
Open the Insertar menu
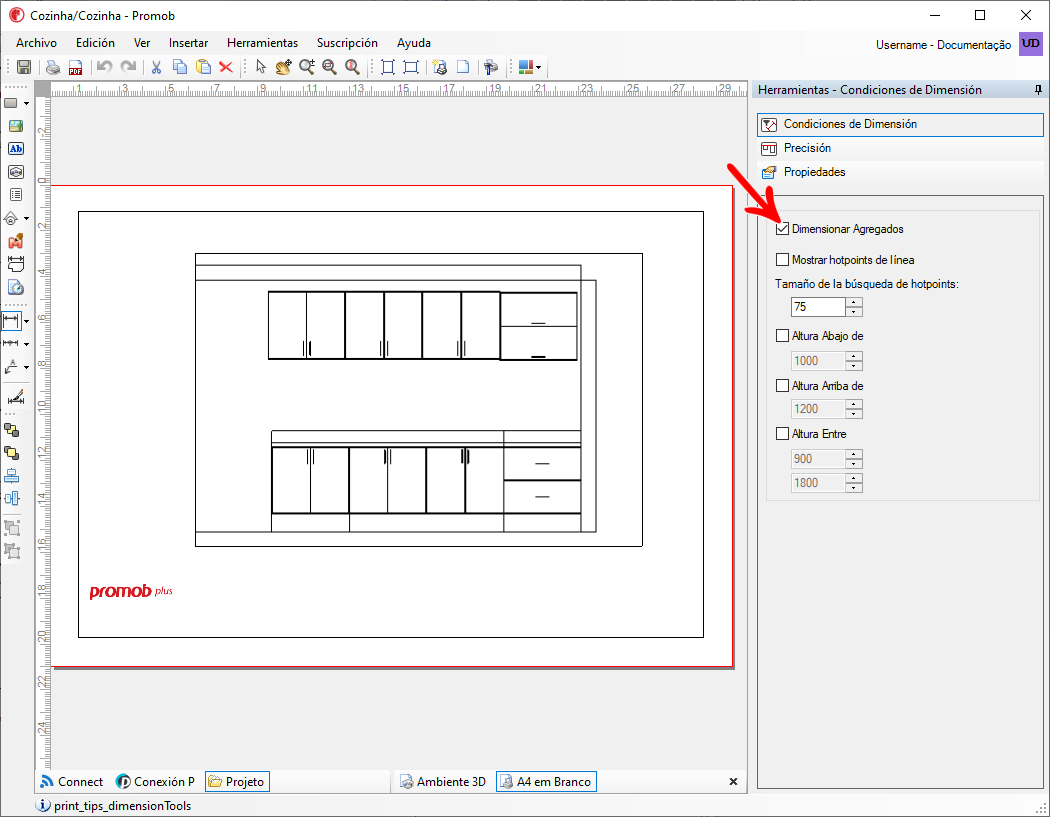189,43
